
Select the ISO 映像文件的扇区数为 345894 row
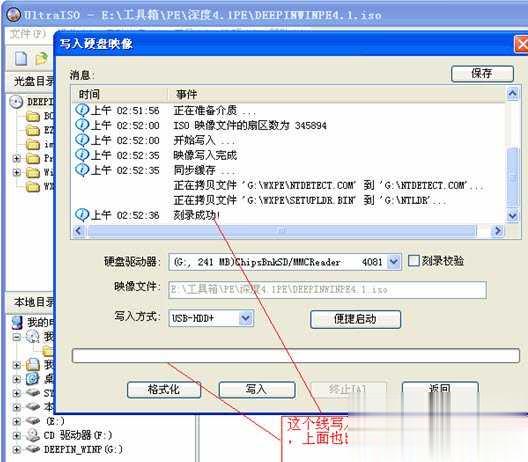click(289, 125)
